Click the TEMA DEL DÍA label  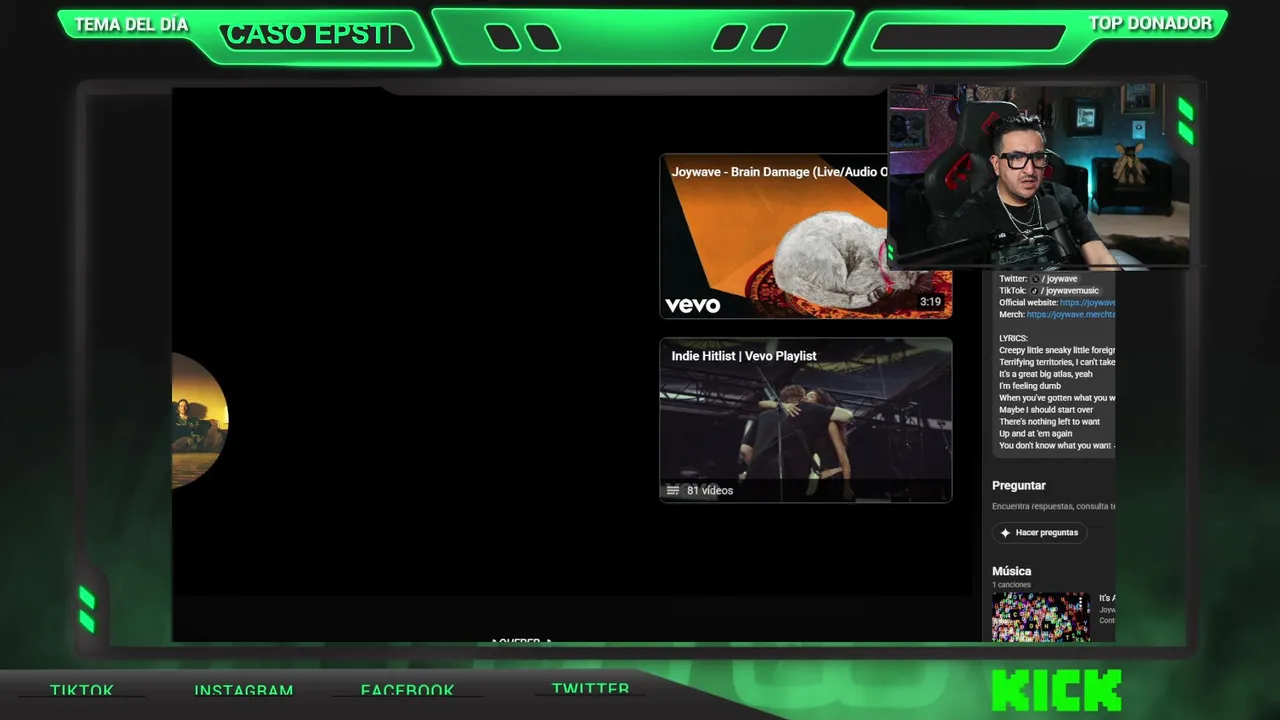point(131,25)
